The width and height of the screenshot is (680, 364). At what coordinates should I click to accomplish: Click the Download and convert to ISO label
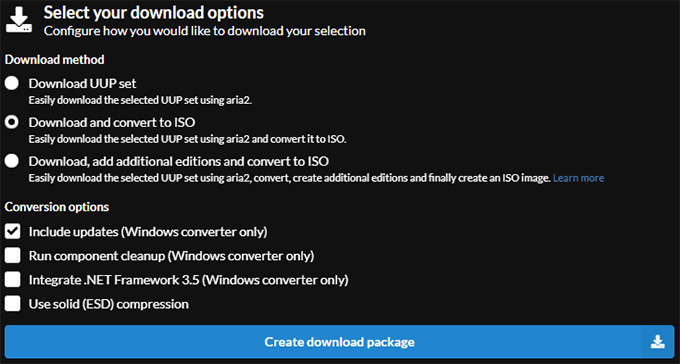pyautogui.click(x=112, y=122)
